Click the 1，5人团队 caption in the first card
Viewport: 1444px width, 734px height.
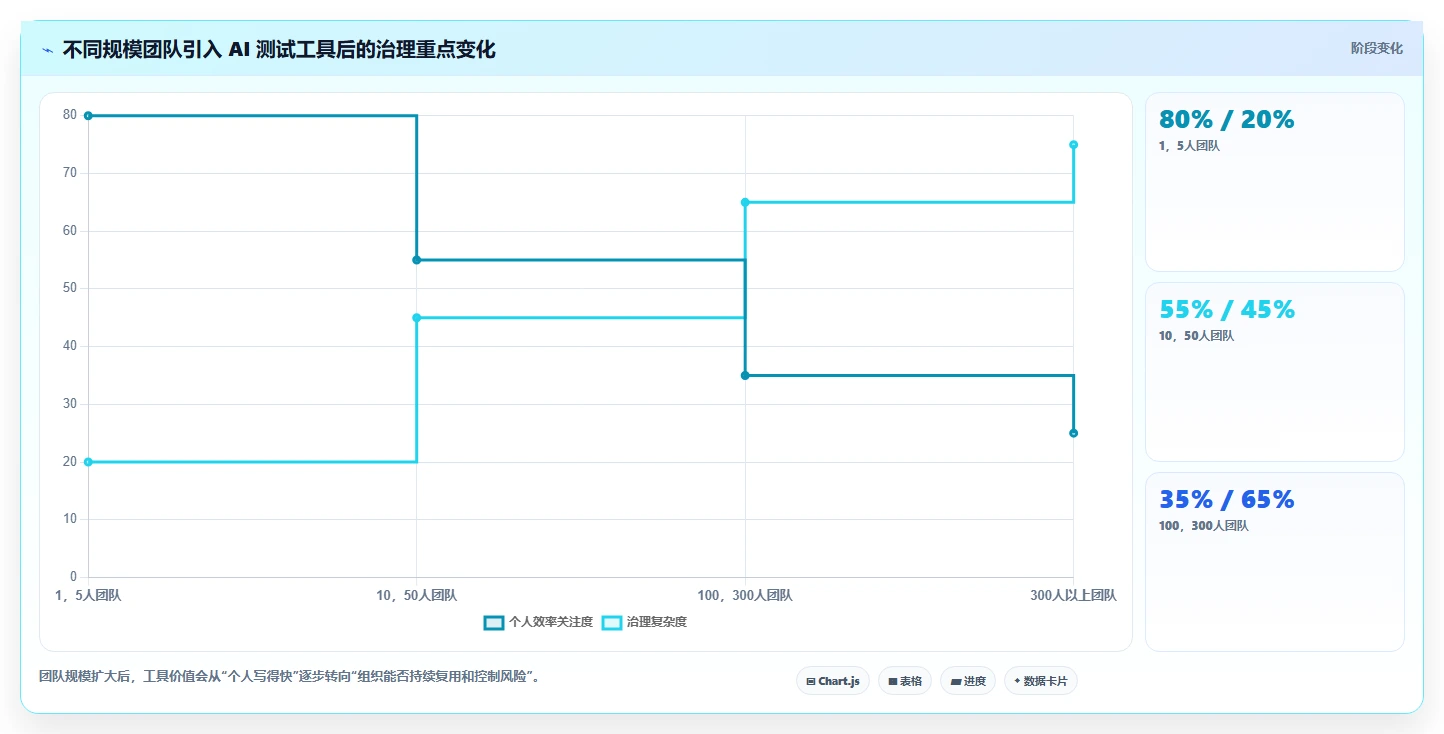click(x=1189, y=146)
